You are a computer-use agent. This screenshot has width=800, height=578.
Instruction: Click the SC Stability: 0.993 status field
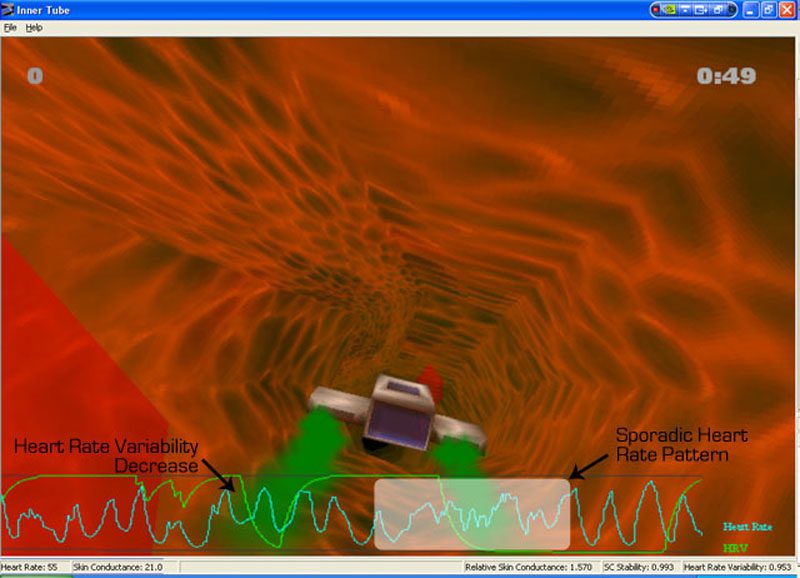(x=640, y=568)
